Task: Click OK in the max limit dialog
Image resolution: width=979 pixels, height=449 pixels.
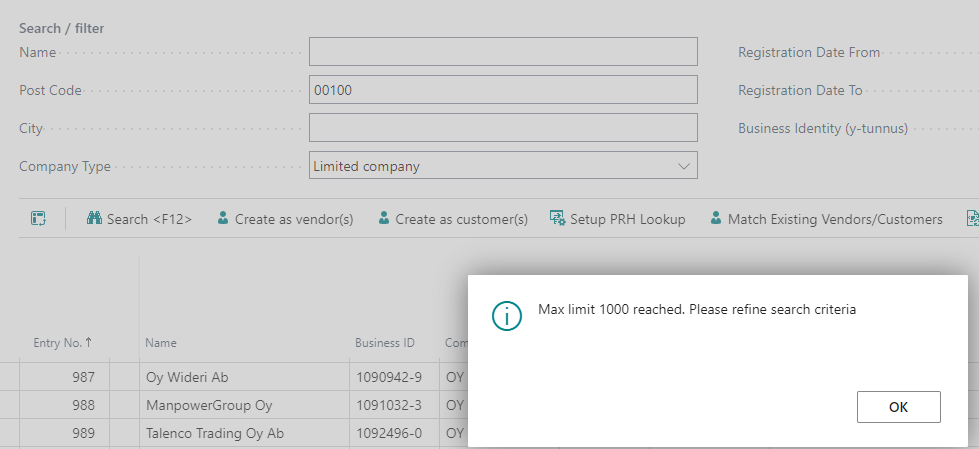Action: coord(898,407)
